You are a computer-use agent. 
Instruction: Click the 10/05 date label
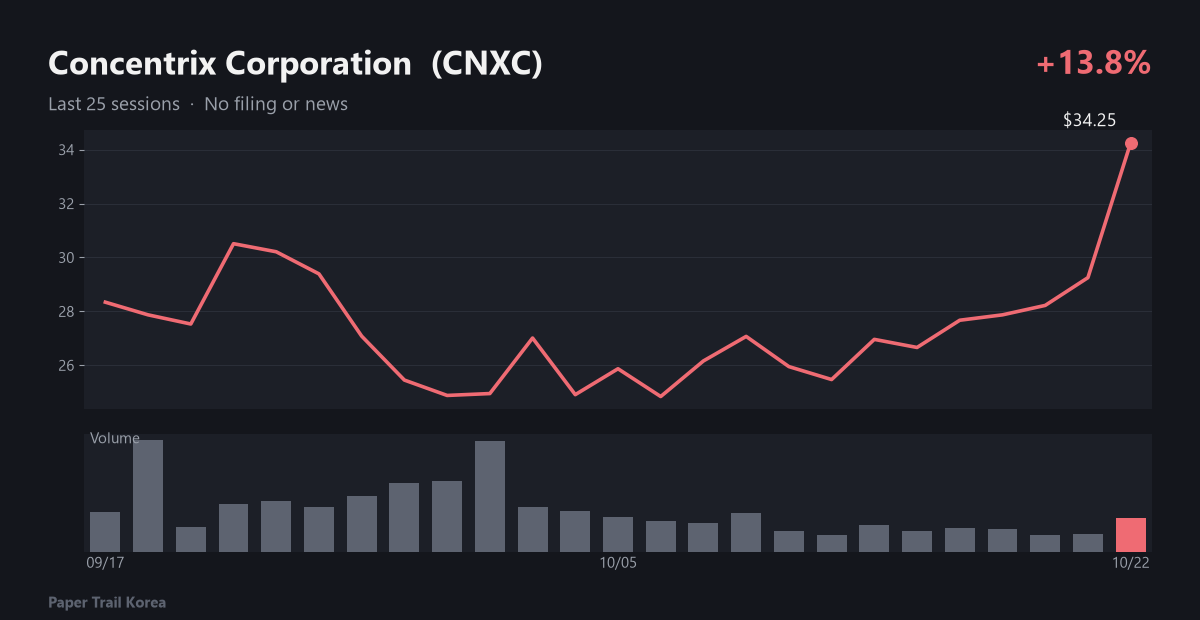tap(618, 563)
